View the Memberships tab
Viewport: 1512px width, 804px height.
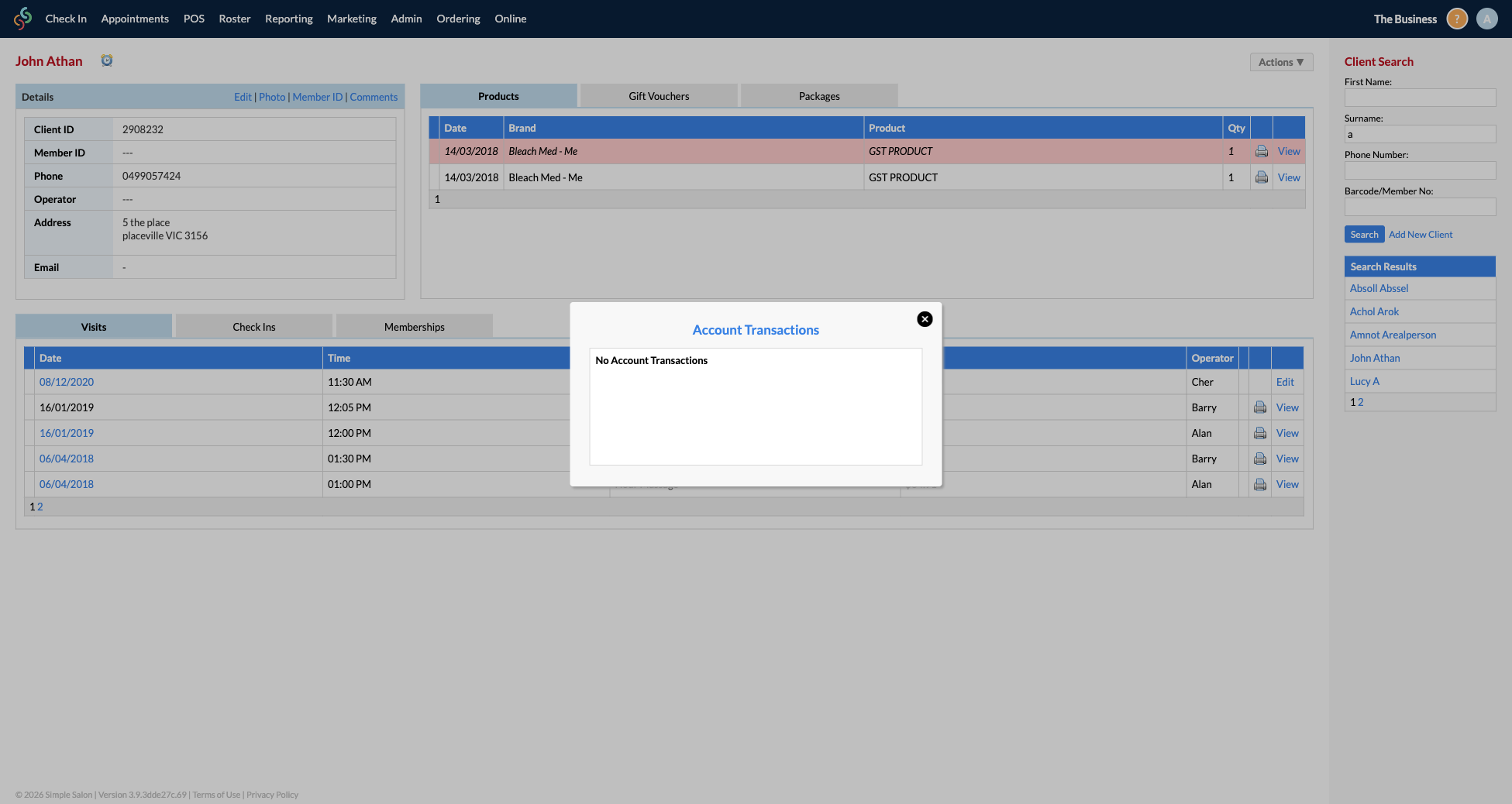click(414, 326)
